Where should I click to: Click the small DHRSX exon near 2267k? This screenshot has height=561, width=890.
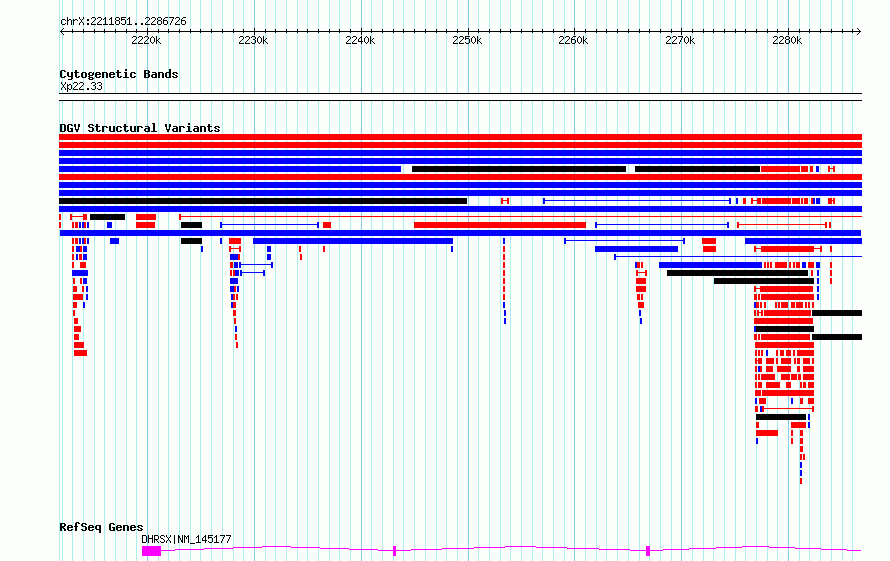click(648, 551)
